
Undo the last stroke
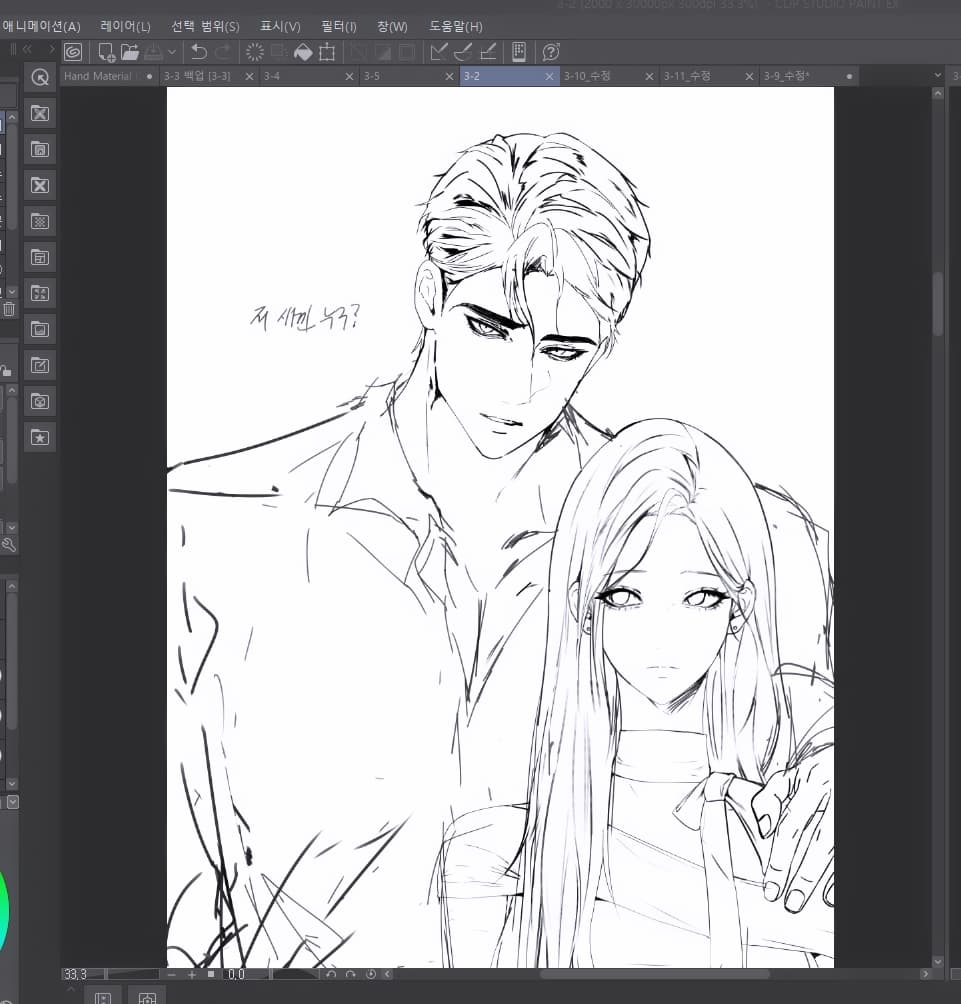pyautogui.click(x=199, y=52)
